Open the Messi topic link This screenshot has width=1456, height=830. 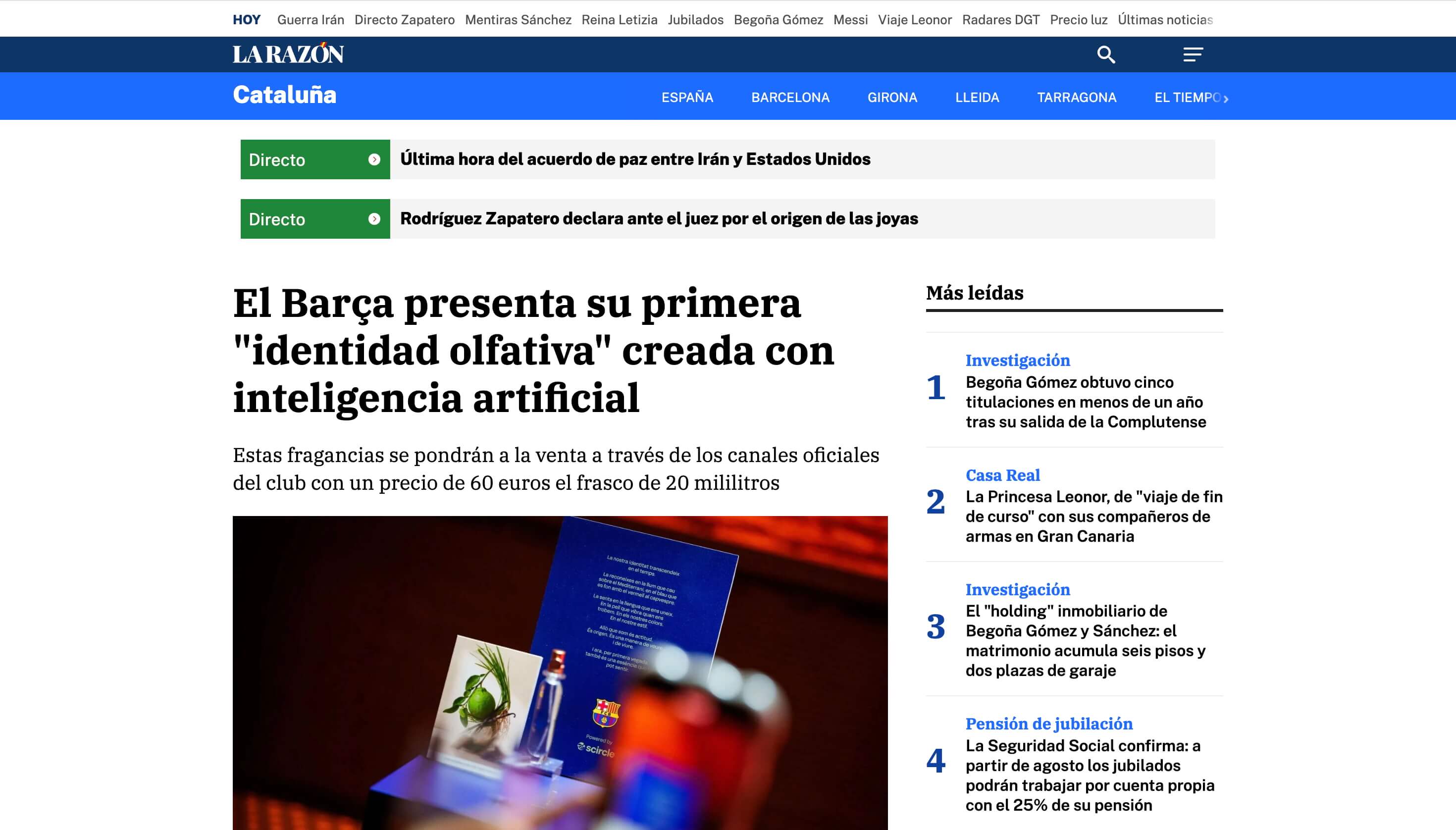[850, 20]
